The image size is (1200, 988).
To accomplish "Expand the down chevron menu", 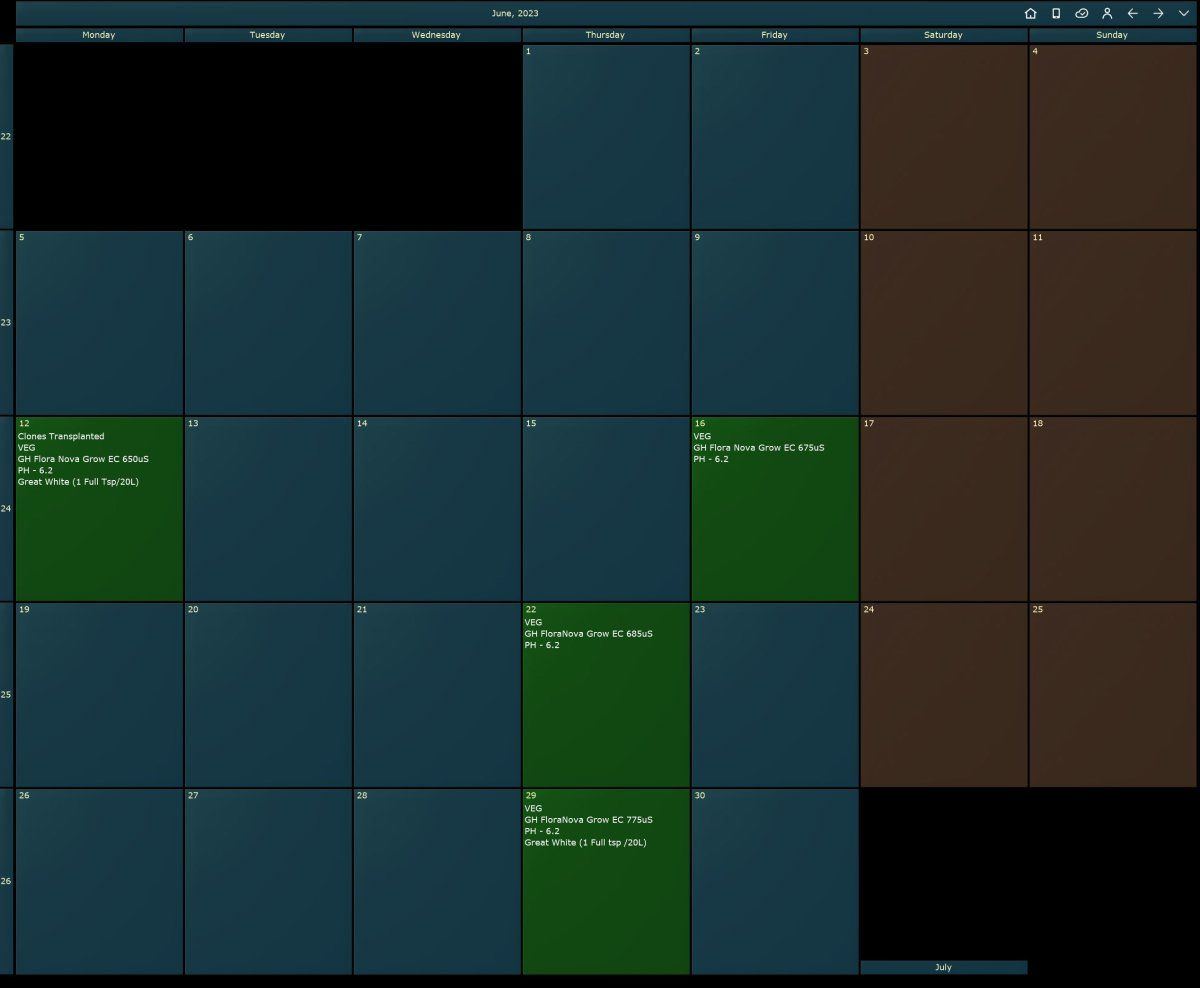I will (1184, 13).
